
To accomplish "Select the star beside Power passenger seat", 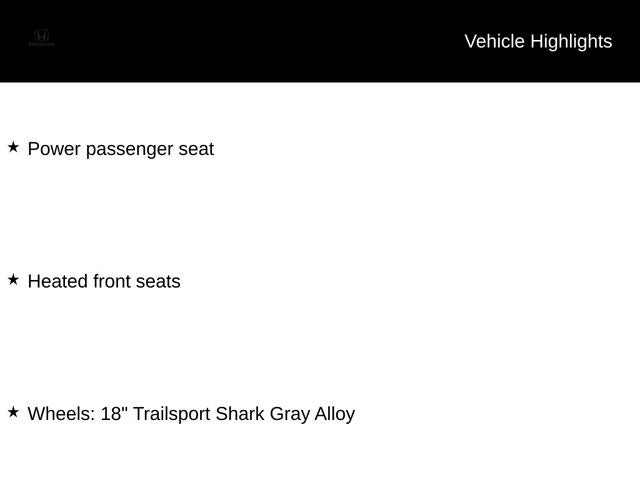I will pos(13,147).
